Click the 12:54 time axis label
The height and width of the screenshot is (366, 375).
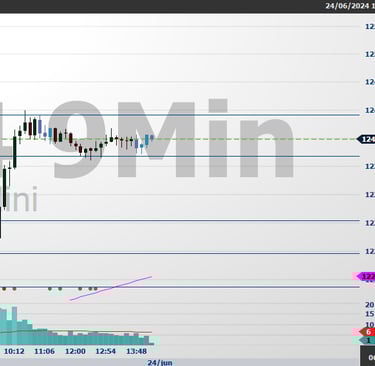click(105, 351)
